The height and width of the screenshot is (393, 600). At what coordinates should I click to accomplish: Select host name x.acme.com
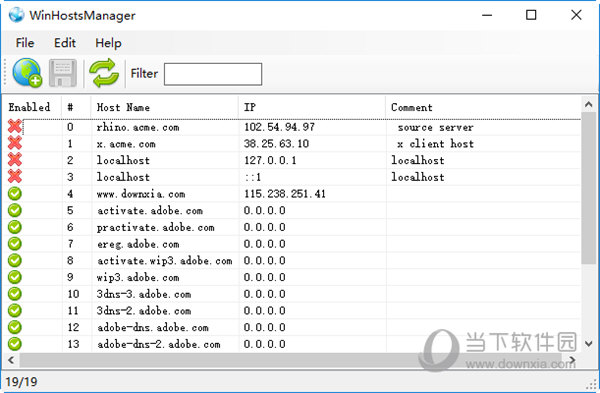[126, 144]
